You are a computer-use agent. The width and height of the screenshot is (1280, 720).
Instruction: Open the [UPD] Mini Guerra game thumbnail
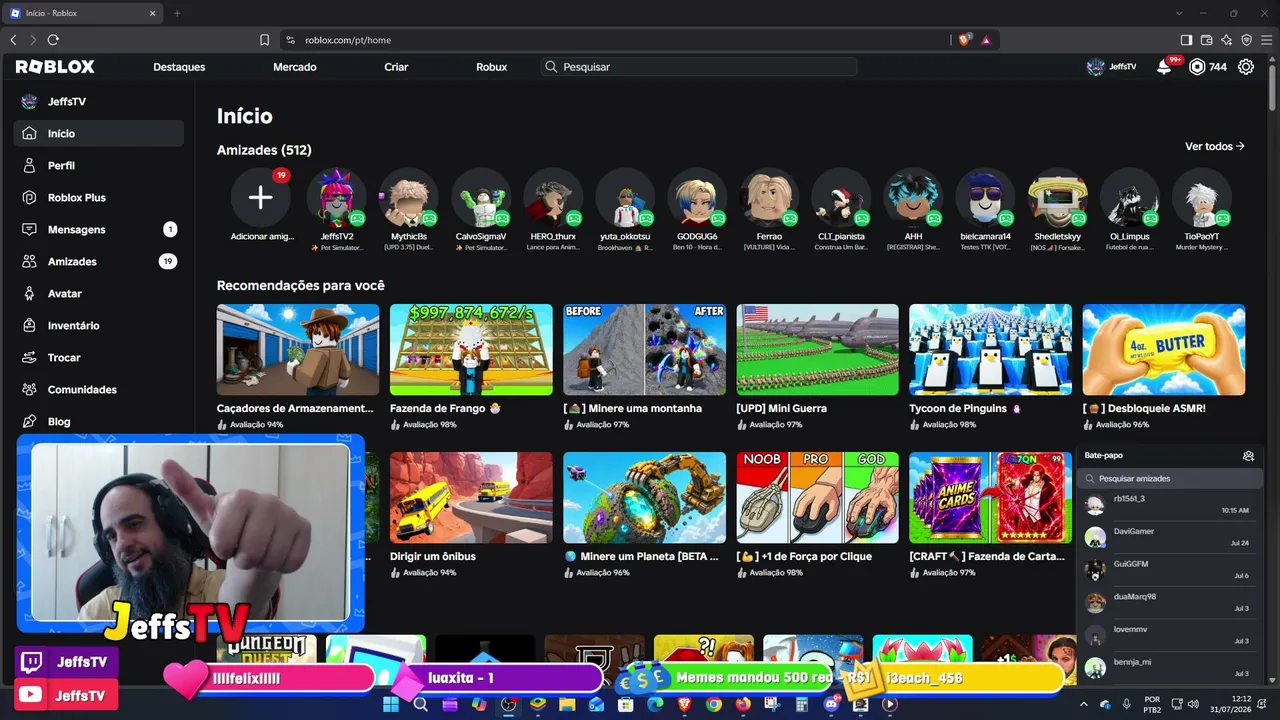817,350
